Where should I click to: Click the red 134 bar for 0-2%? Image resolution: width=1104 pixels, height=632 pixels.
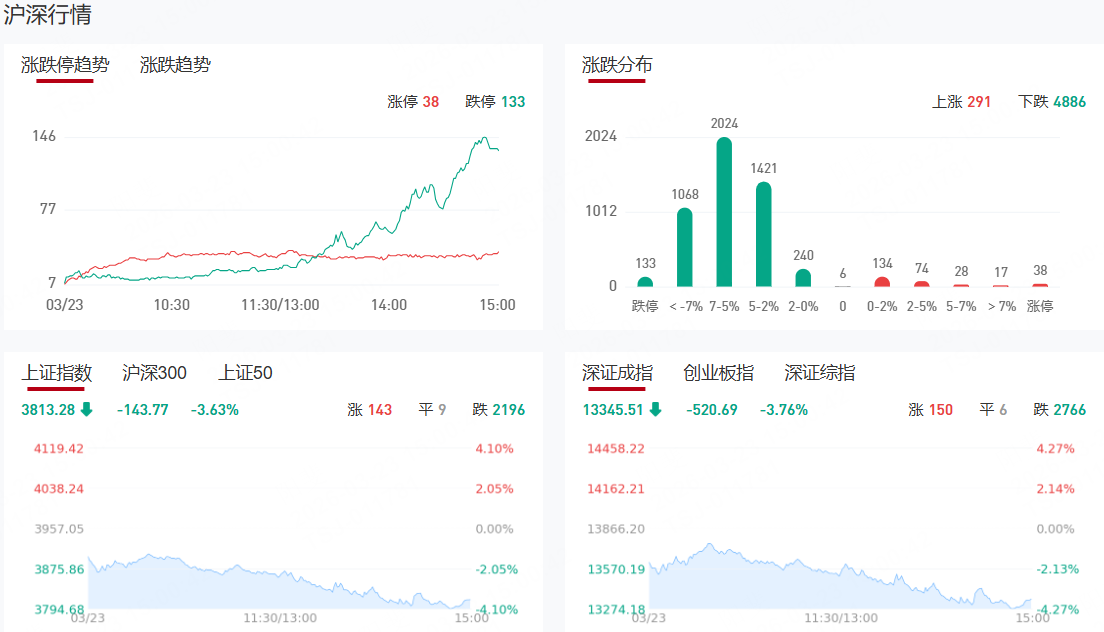[x=882, y=282]
